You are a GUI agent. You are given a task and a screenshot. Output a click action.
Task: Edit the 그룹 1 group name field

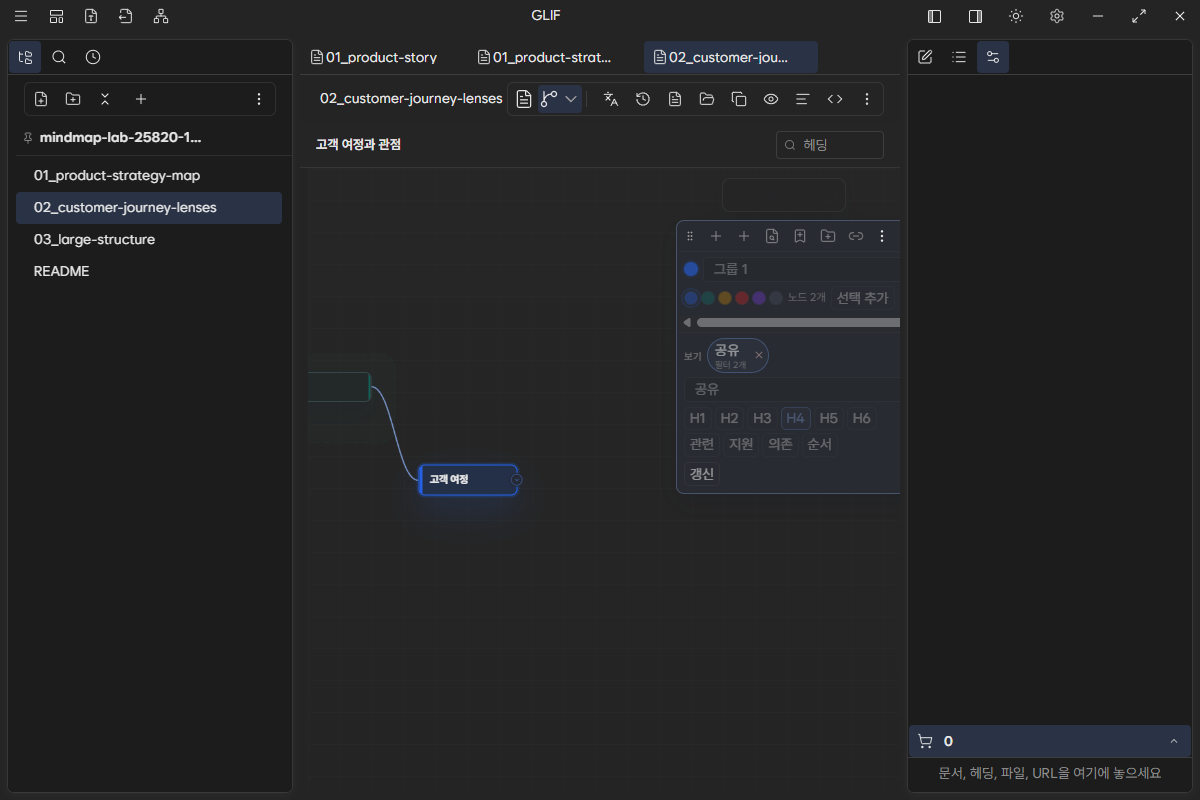coord(802,269)
